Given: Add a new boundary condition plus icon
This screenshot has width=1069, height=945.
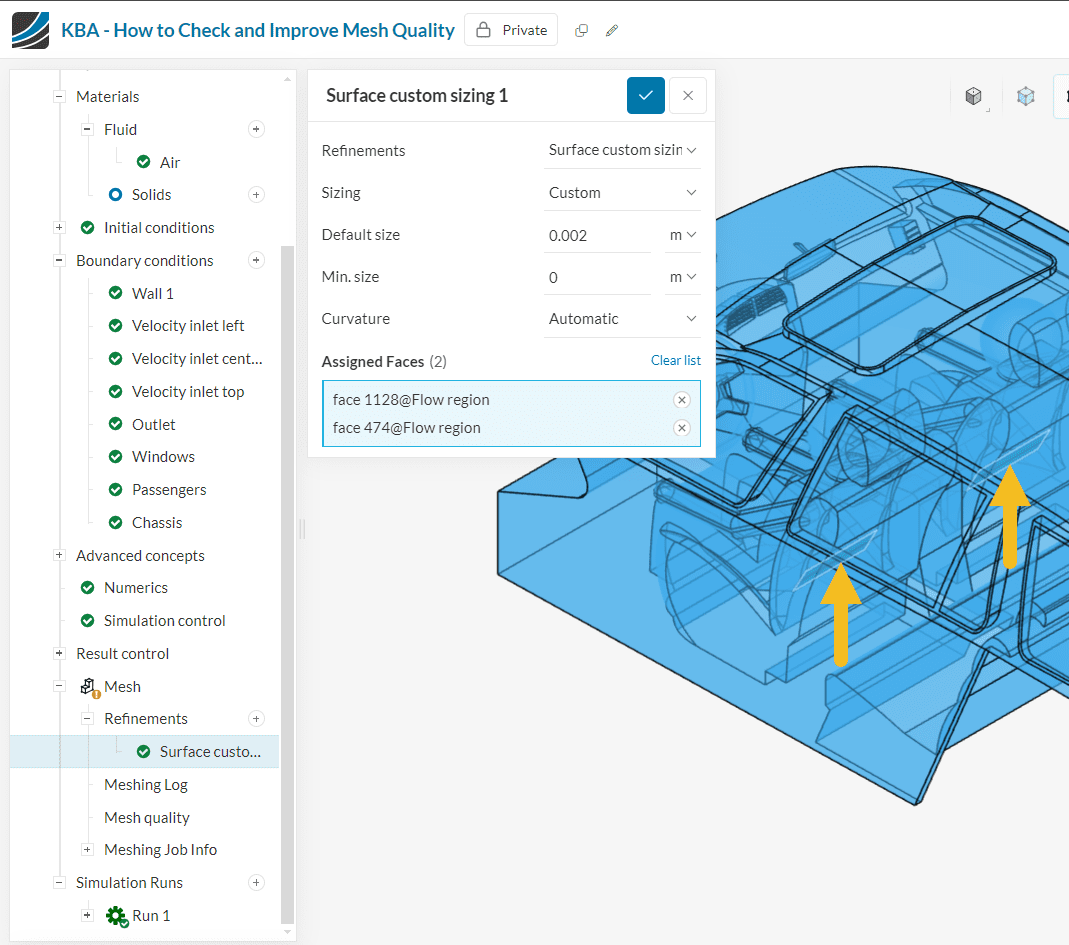Looking at the screenshot, I should (x=256, y=261).
